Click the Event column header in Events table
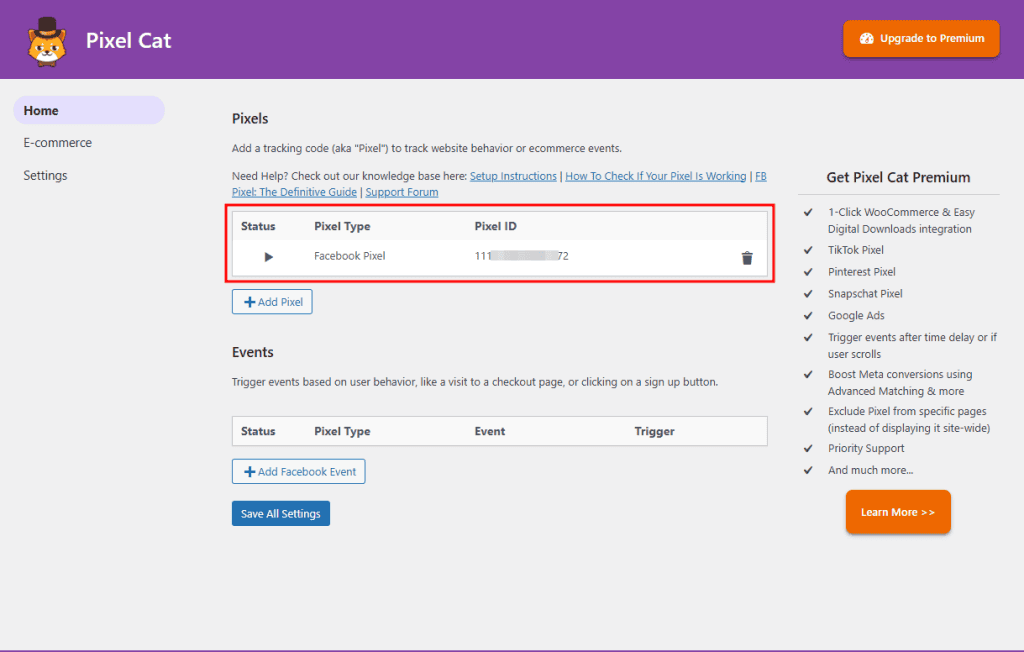This screenshot has height=652, width=1024. tap(490, 431)
